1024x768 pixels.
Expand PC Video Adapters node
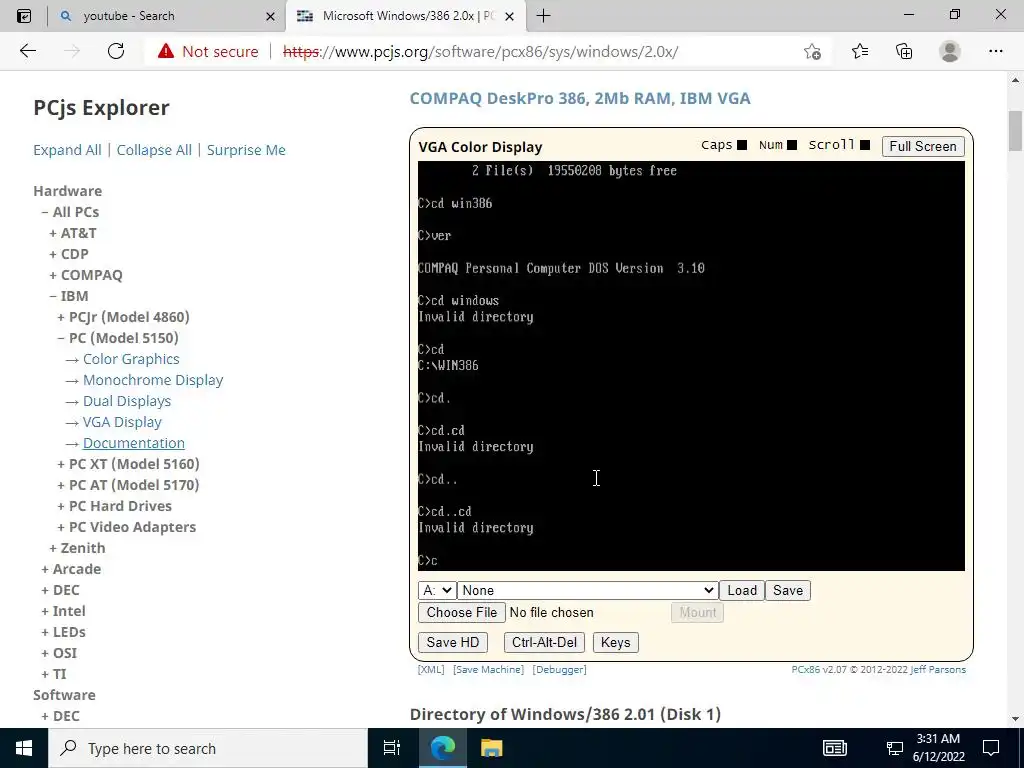point(61,527)
